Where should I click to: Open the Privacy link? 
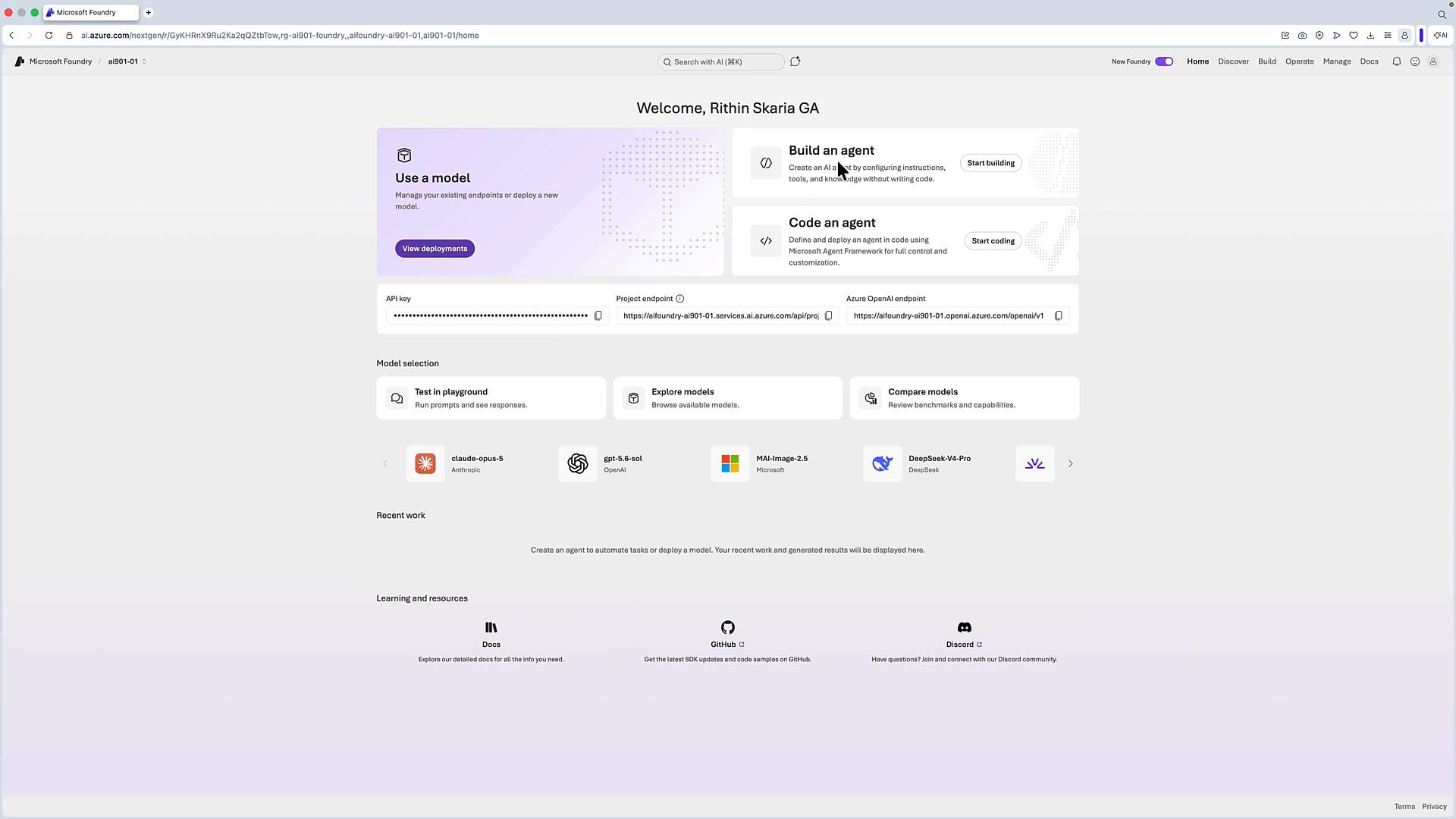[x=1435, y=807]
